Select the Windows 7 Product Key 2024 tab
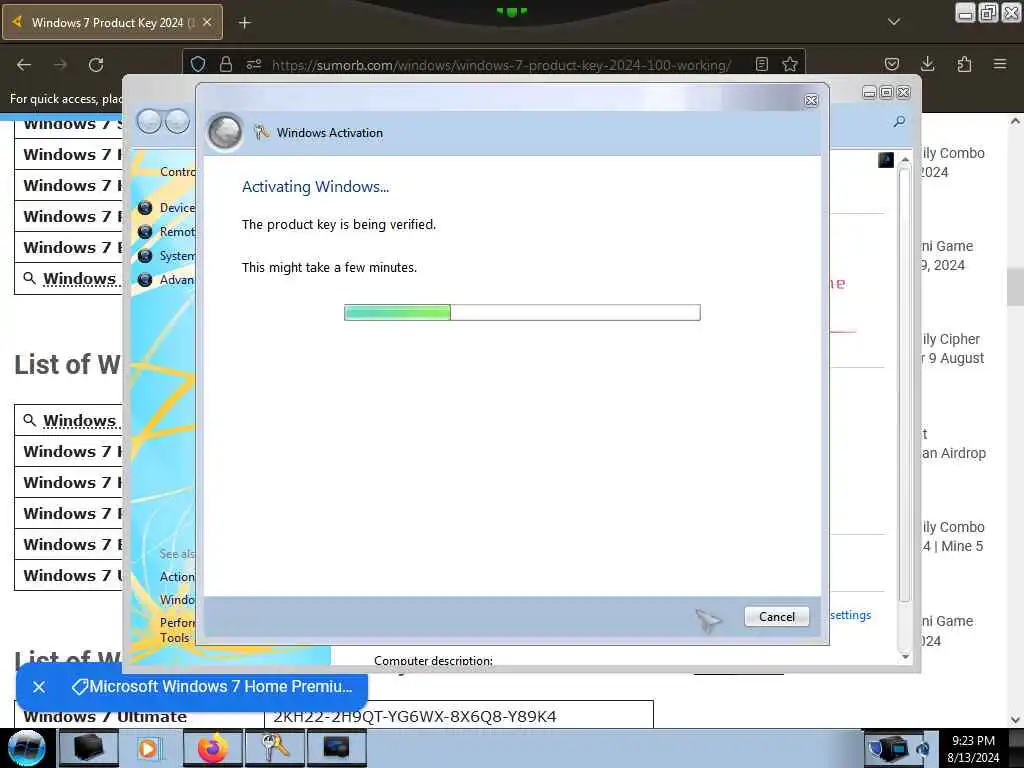Viewport: 1024px width, 768px height. [112, 22]
